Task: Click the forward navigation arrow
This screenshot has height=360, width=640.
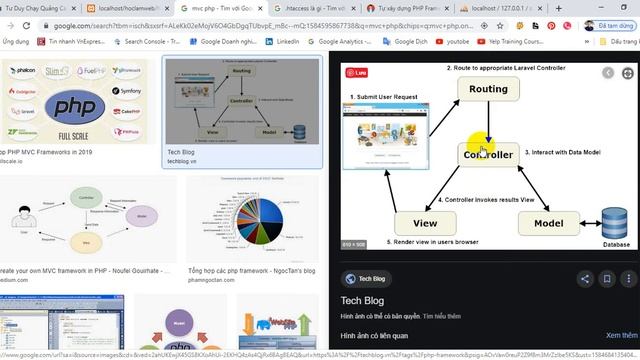Action: 11,26
